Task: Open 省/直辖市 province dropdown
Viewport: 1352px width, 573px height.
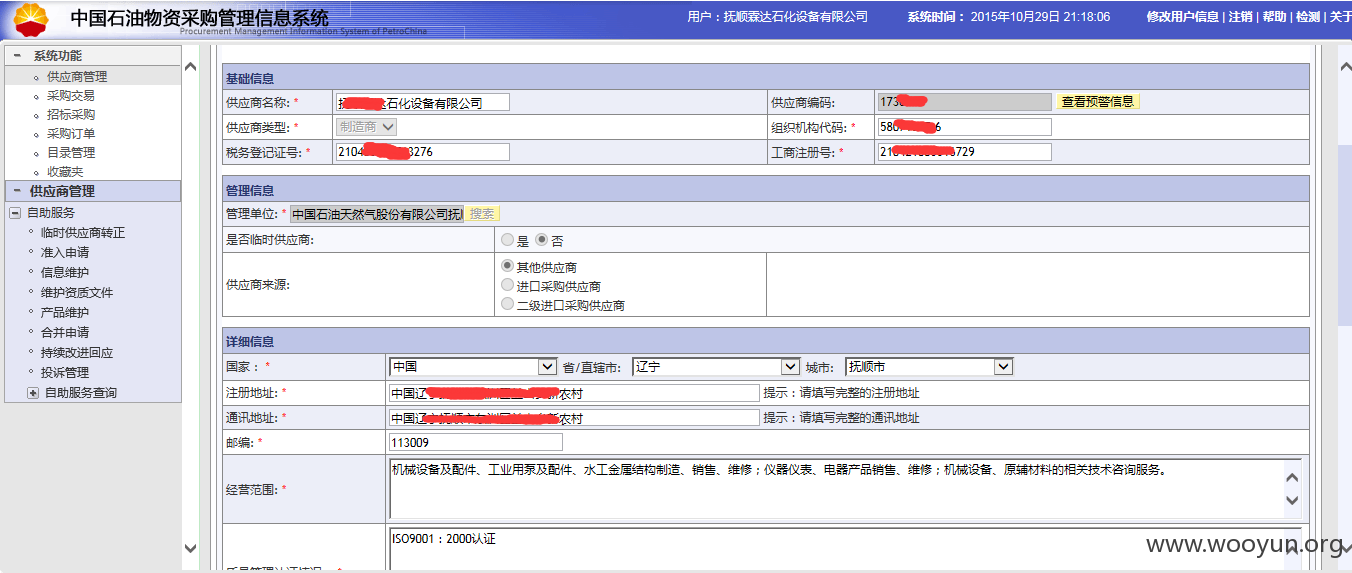Action: tap(717, 367)
